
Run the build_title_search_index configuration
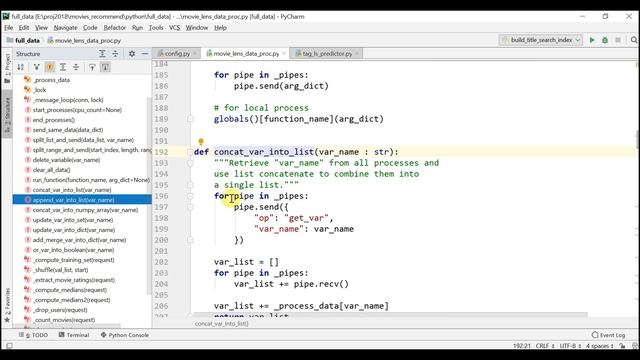pyautogui.click(x=592, y=40)
